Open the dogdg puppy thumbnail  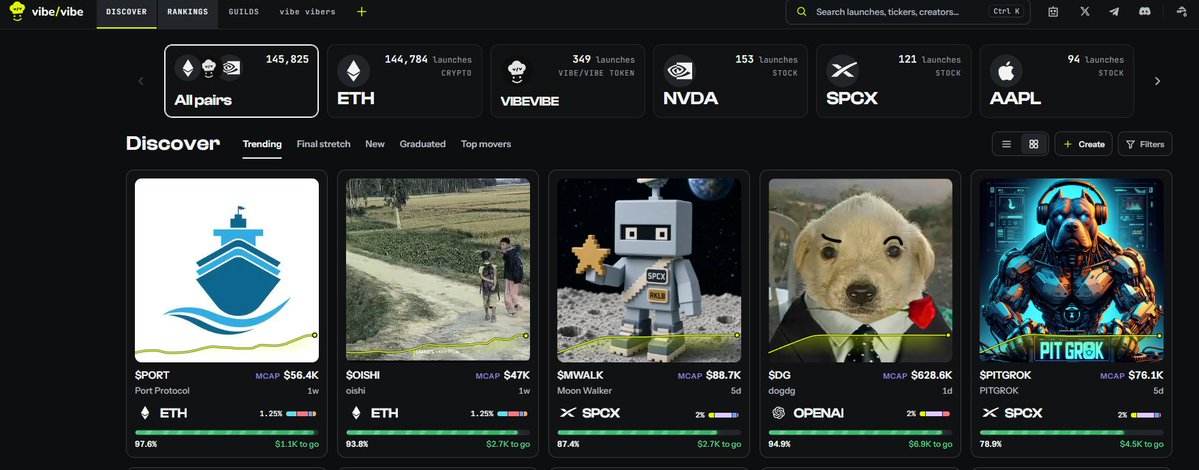(860, 270)
